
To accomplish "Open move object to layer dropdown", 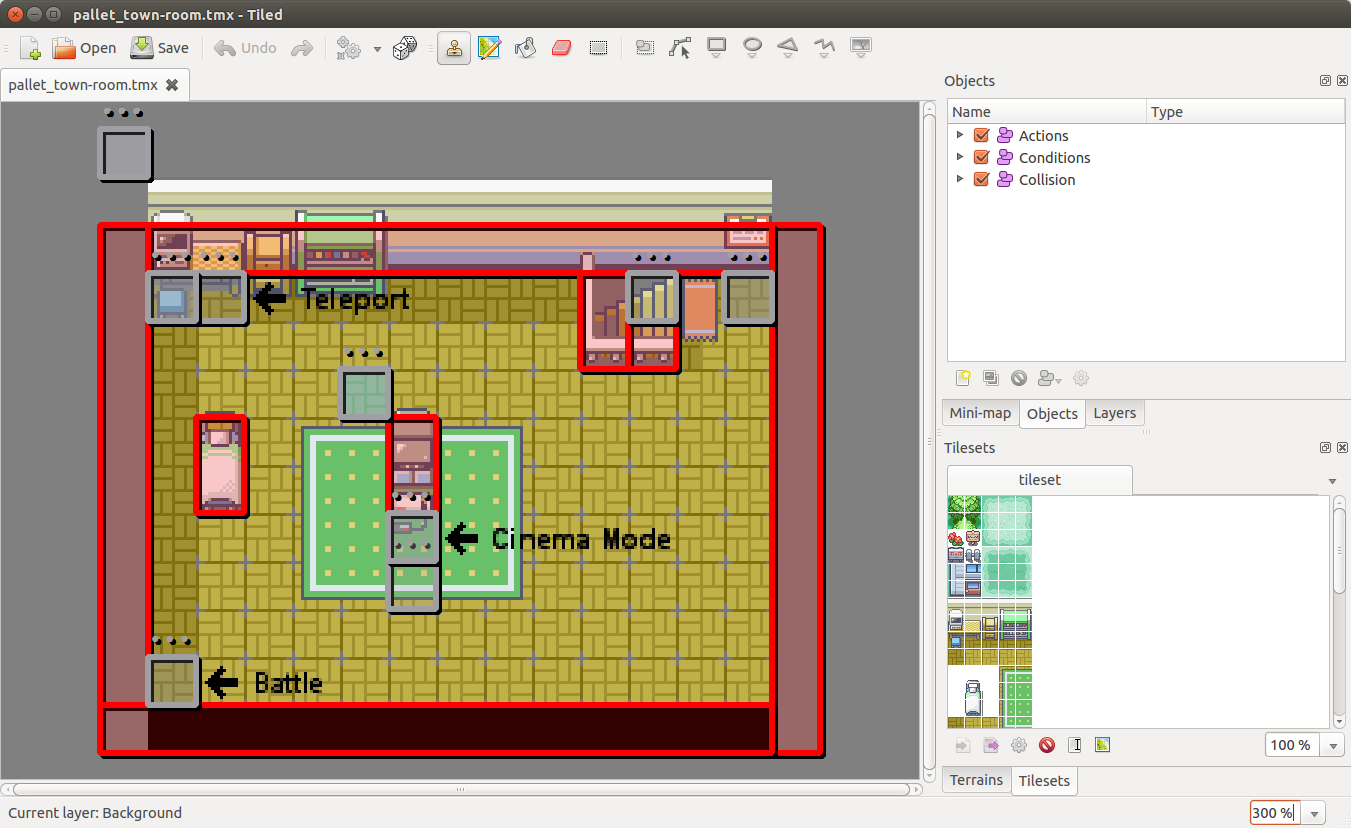I will (1050, 378).
